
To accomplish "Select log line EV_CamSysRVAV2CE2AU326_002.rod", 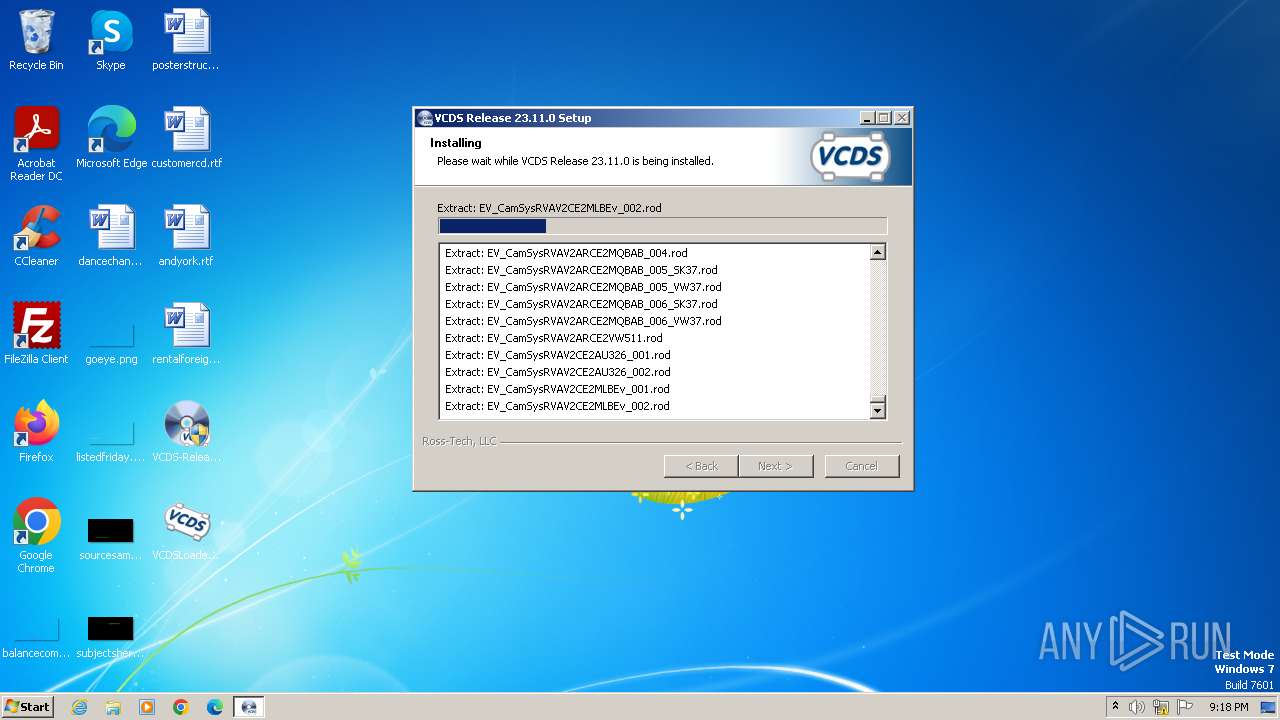I will coord(557,372).
